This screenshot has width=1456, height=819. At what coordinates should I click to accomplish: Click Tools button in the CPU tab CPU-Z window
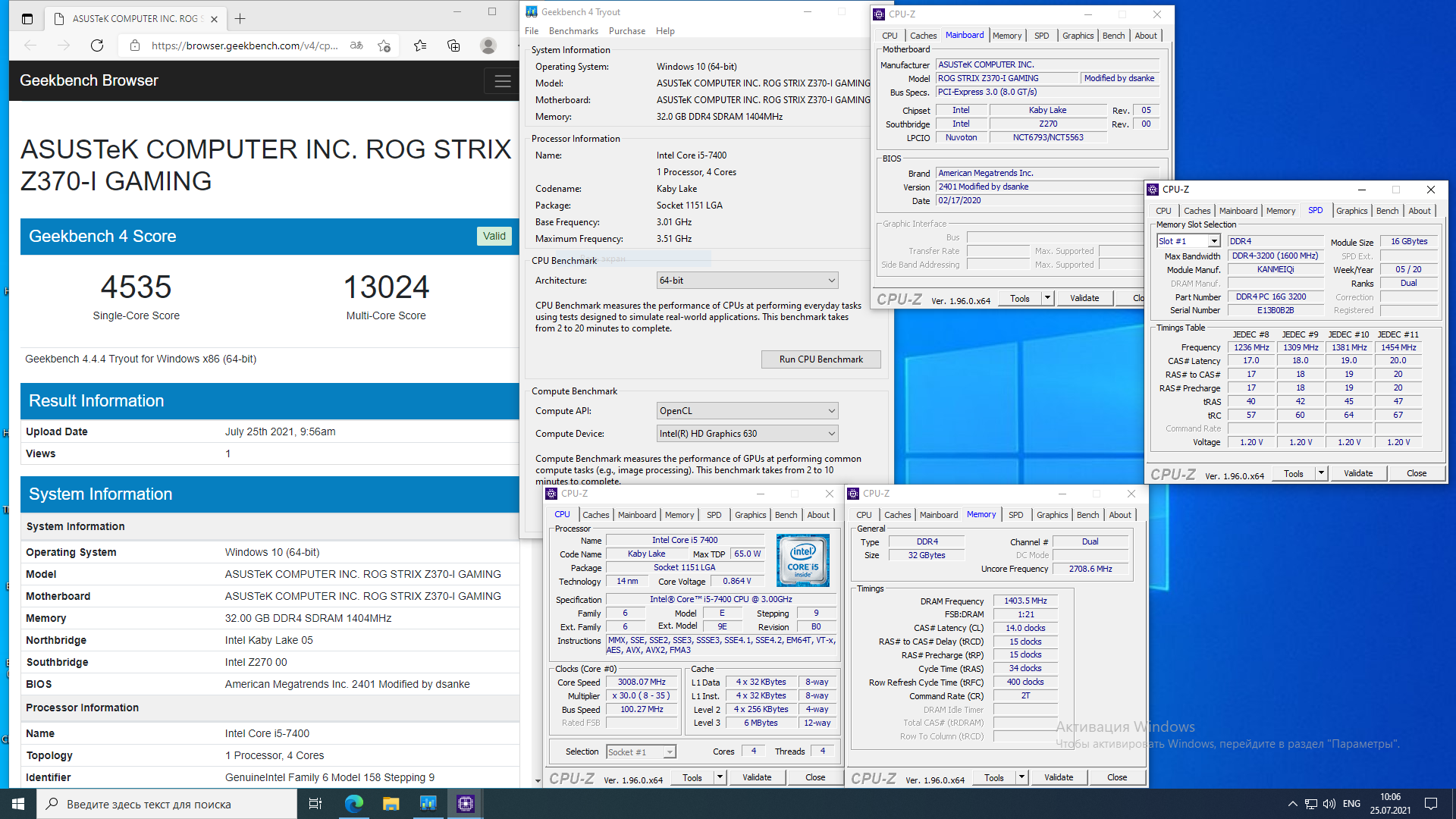[x=692, y=777]
